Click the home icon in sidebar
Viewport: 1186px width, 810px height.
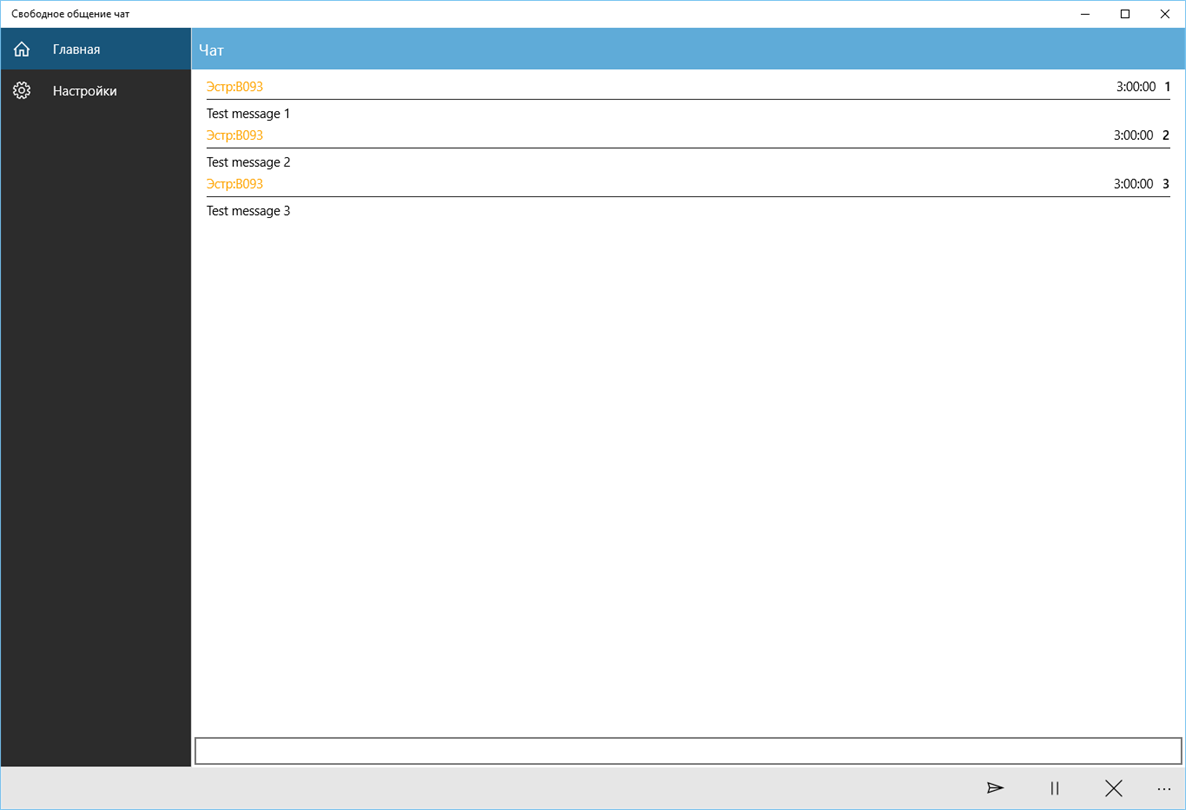pyautogui.click(x=21, y=49)
